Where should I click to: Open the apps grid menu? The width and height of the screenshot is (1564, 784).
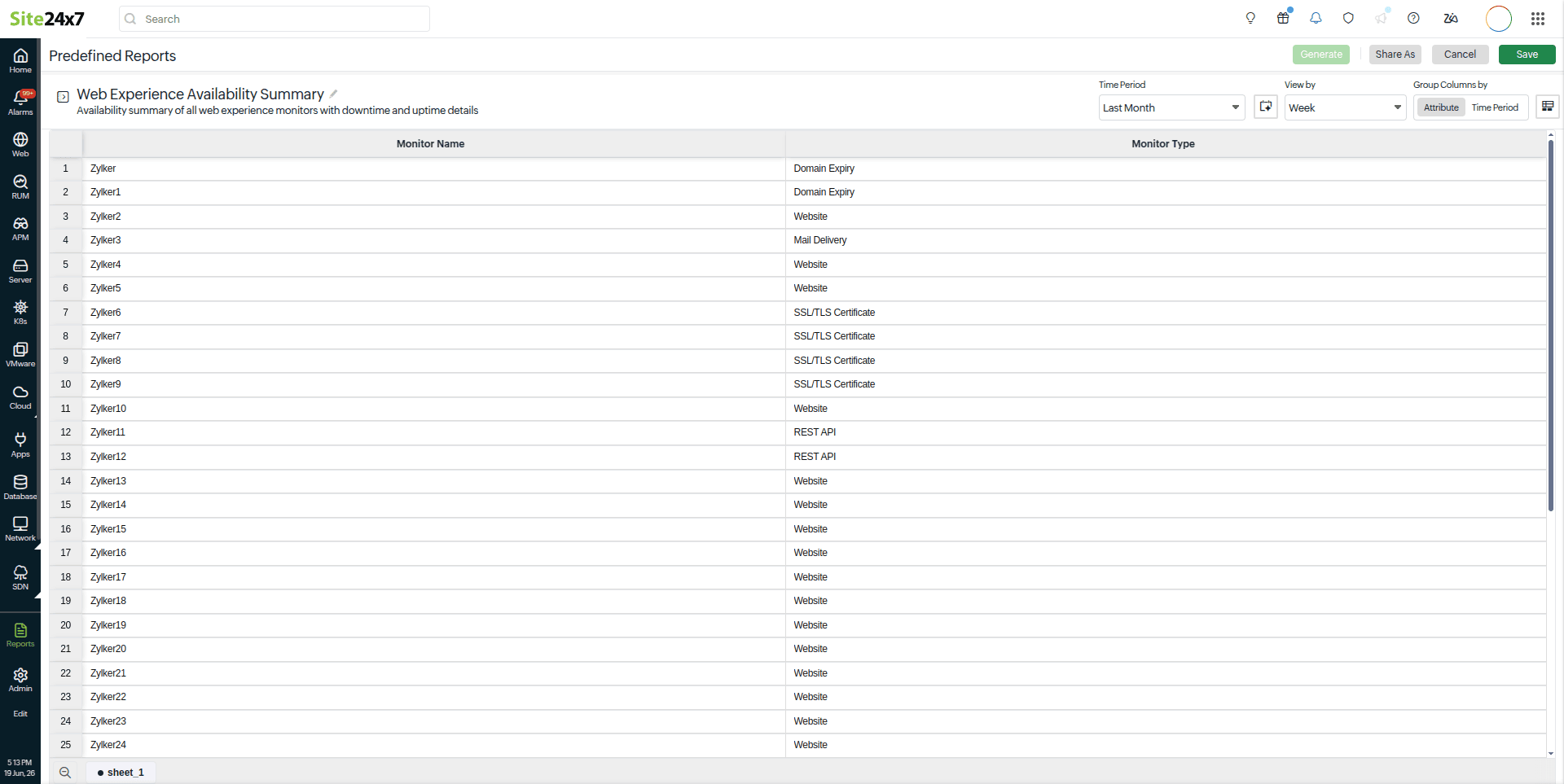click(1538, 19)
